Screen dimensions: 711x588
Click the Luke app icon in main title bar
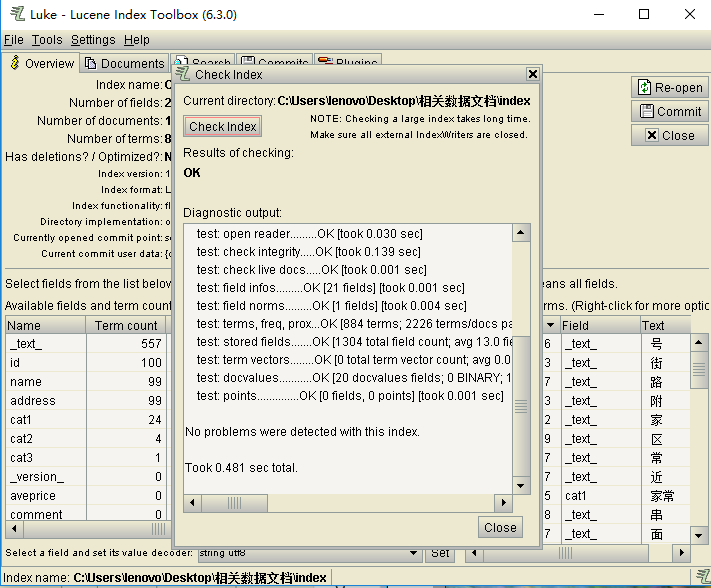pyautogui.click(x=17, y=14)
